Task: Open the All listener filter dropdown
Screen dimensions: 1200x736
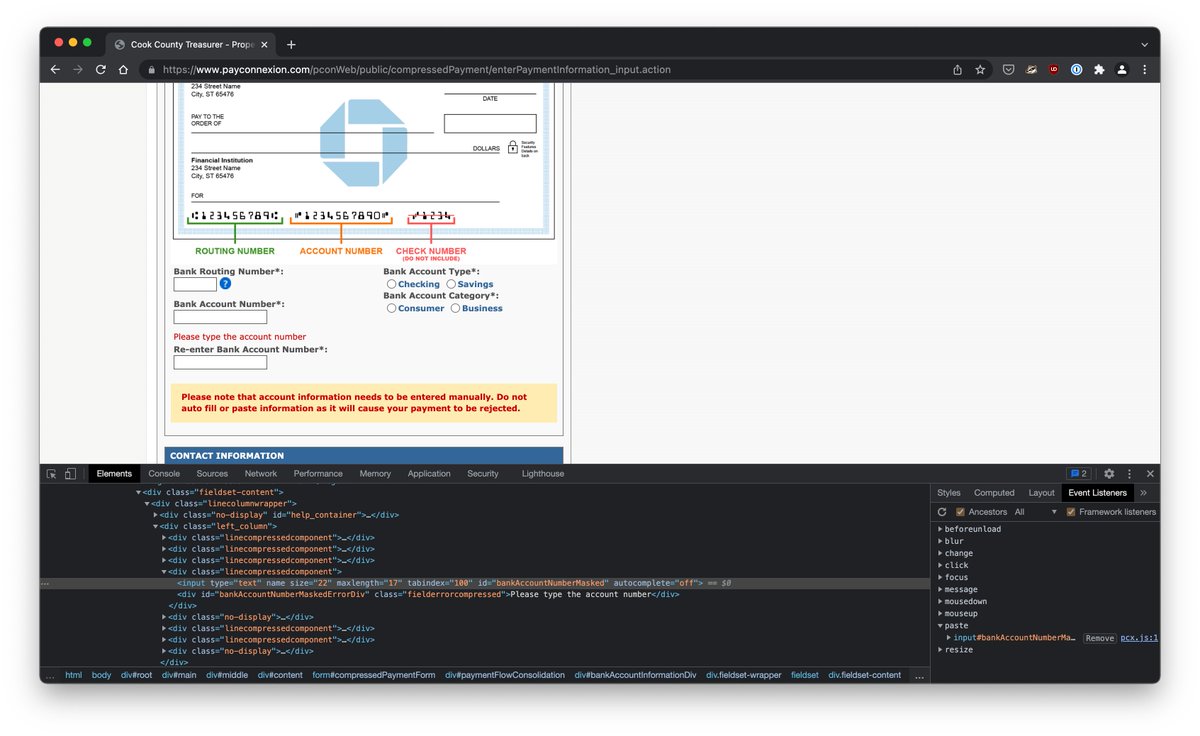Action: [x=1035, y=512]
